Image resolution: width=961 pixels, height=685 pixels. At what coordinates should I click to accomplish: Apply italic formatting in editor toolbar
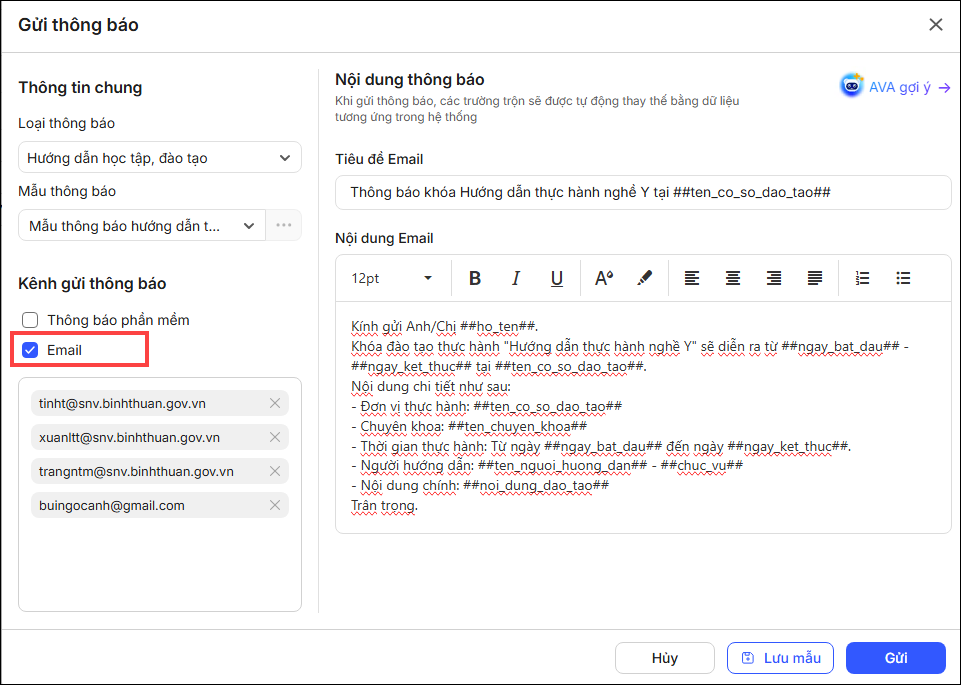coord(516,279)
